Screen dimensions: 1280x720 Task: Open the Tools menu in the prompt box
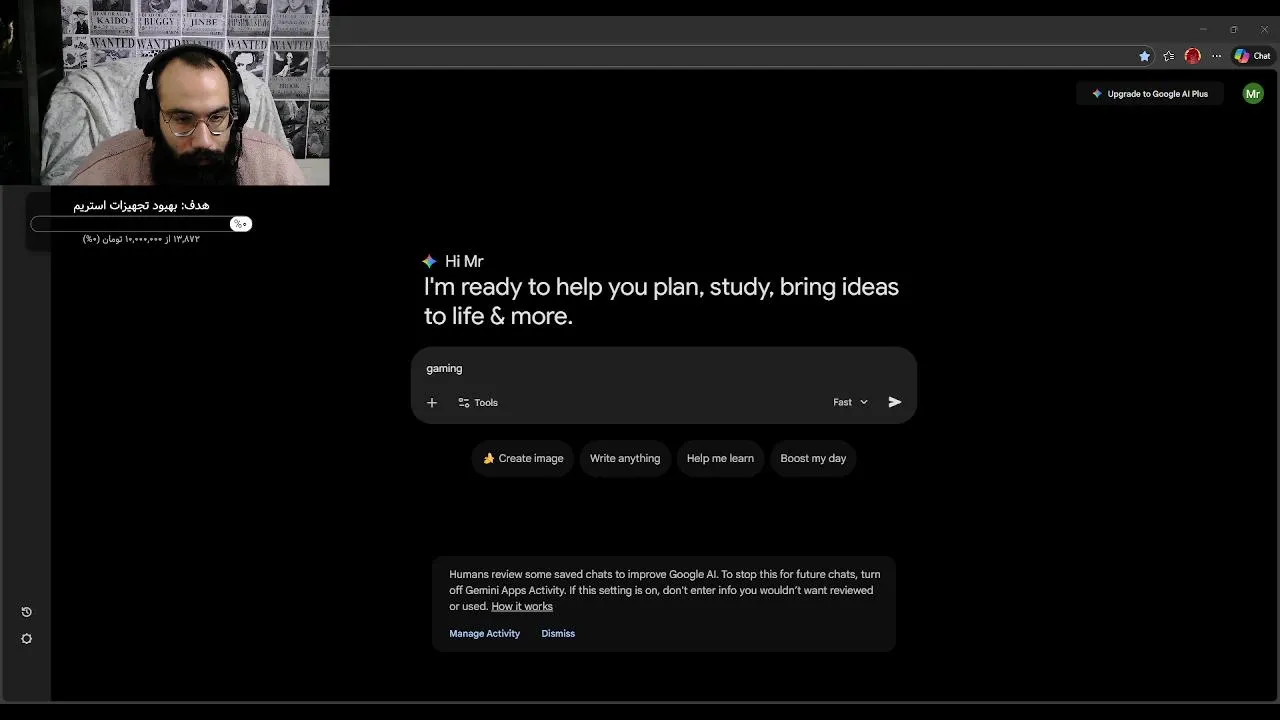point(478,402)
